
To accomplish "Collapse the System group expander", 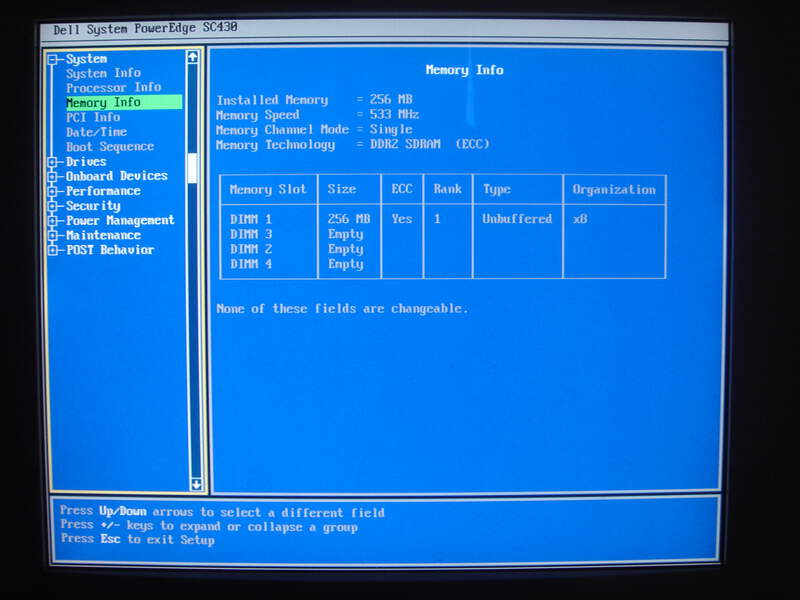I will coord(53,60).
